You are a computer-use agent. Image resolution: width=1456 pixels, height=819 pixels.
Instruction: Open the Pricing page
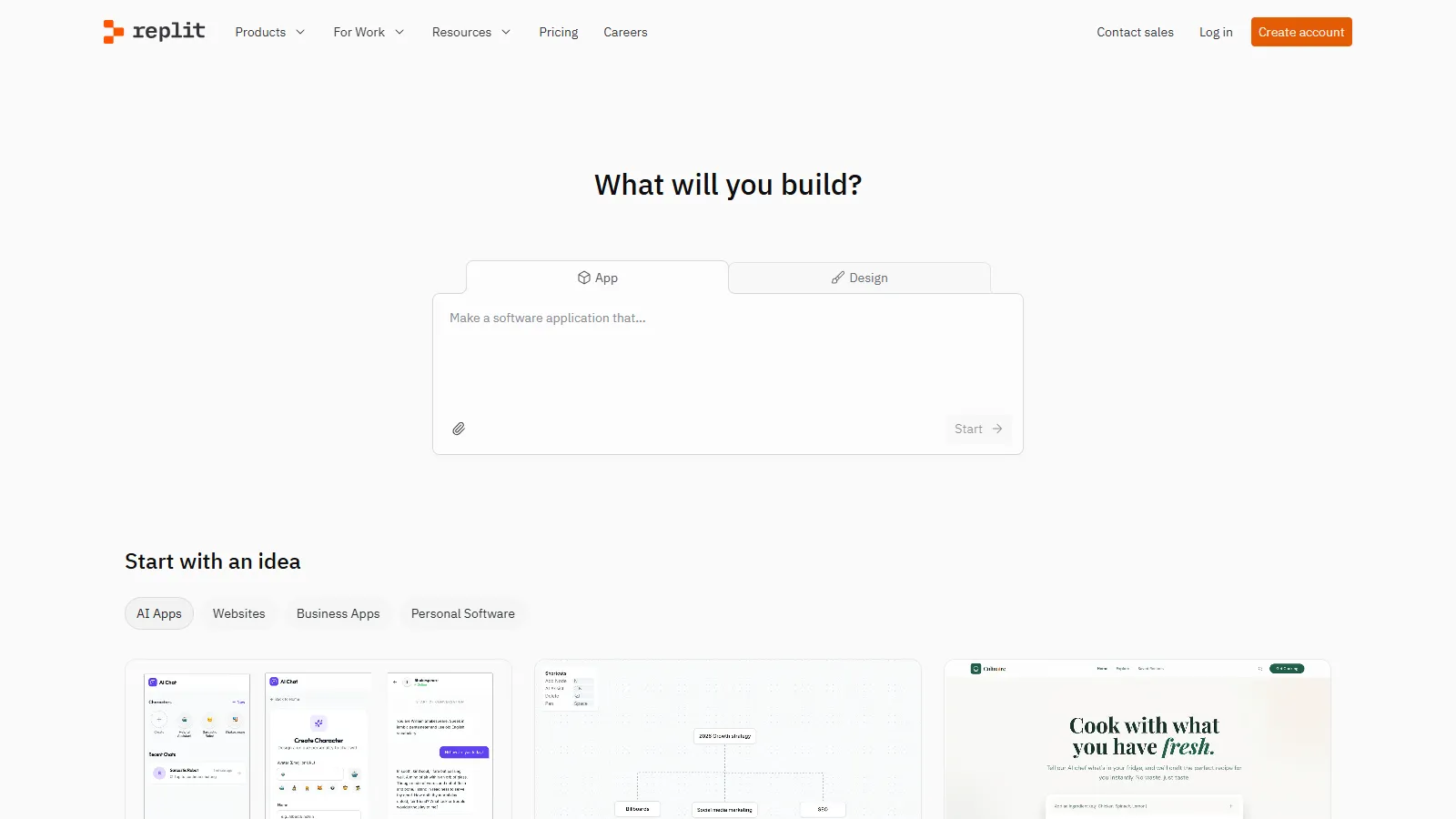coord(558,32)
